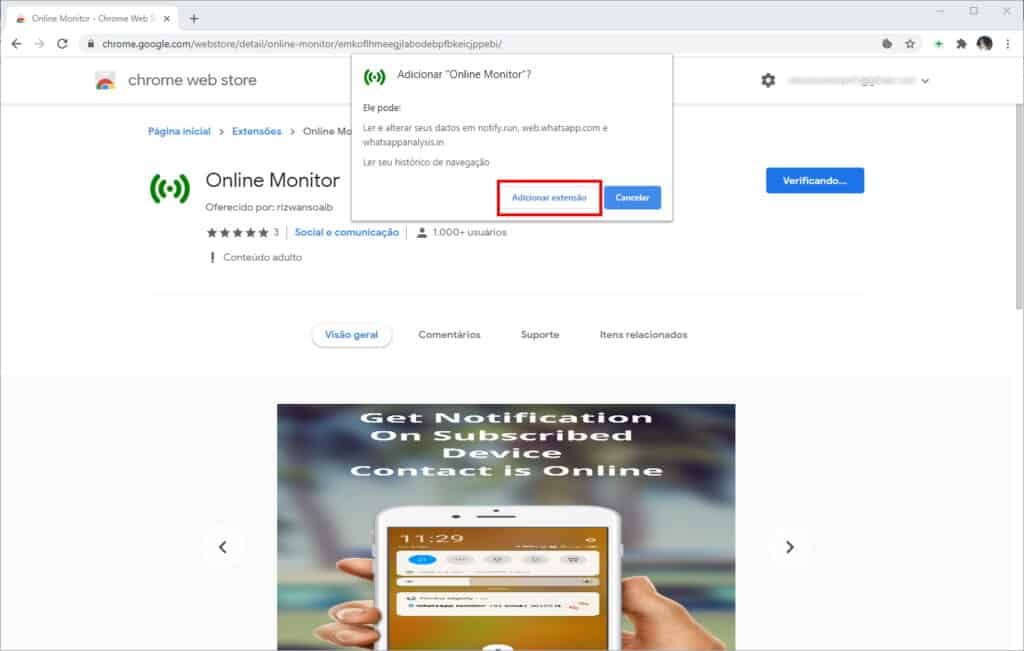Switch to the Suporte tab
1024x651 pixels.
pyautogui.click(x=540, y=335)
